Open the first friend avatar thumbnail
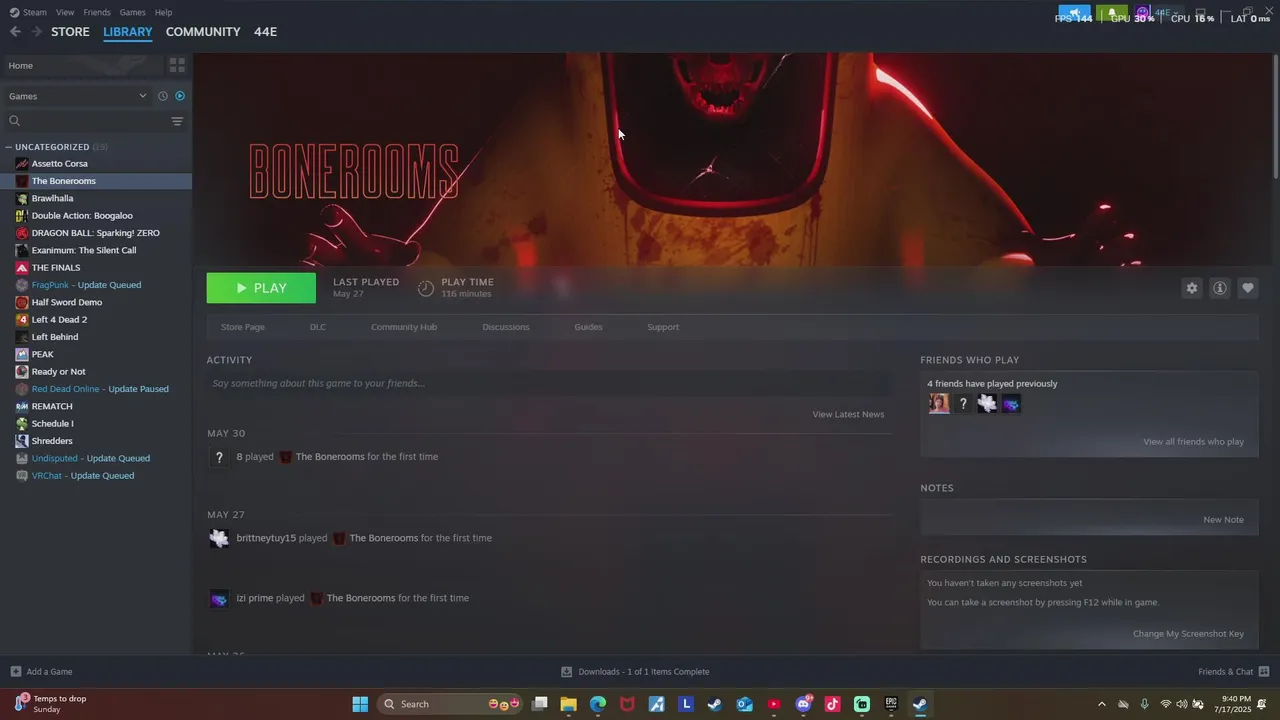The image size is (1280, 720). tap(939, 404)
